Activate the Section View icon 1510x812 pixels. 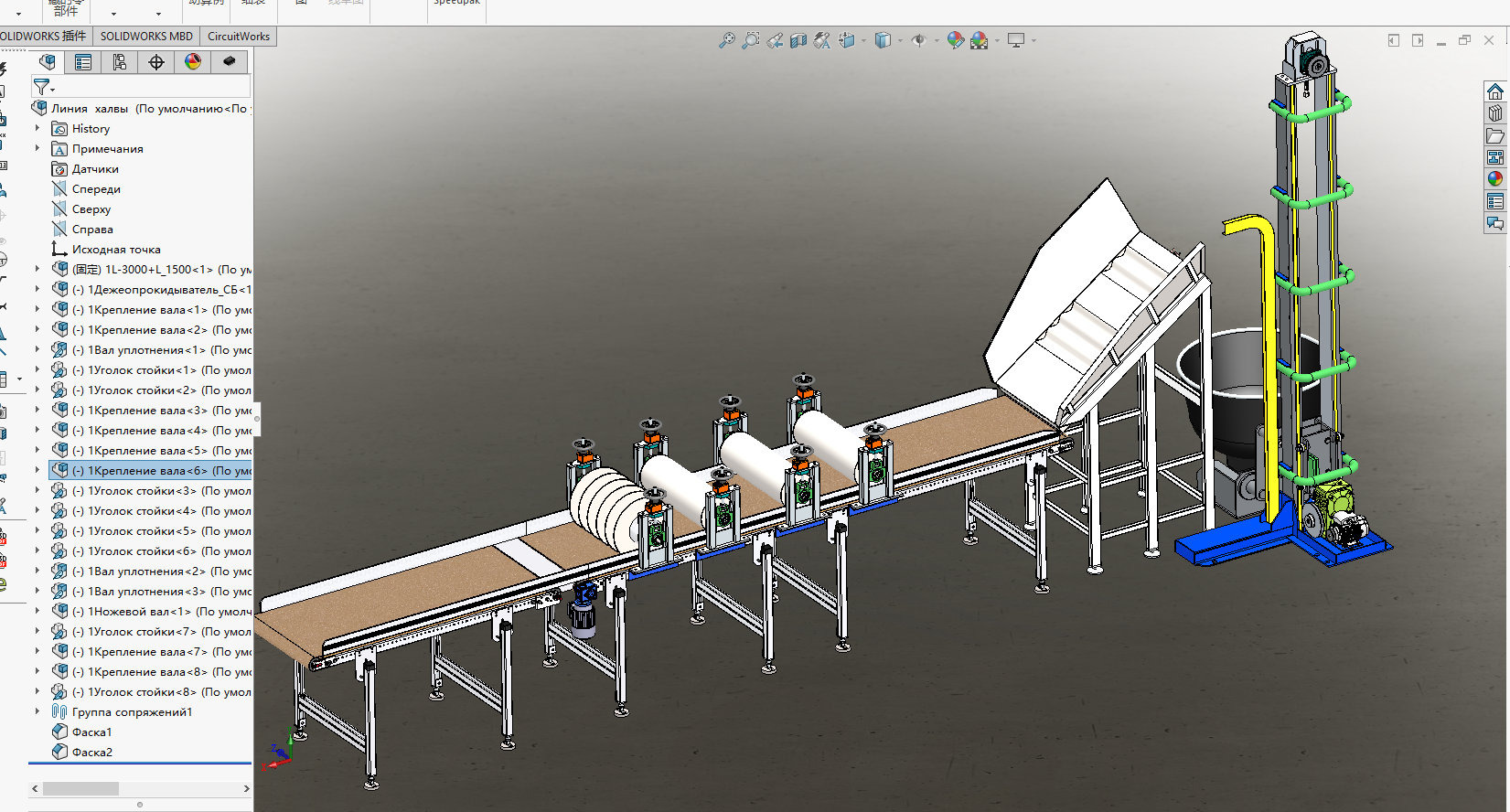(798, 40)
